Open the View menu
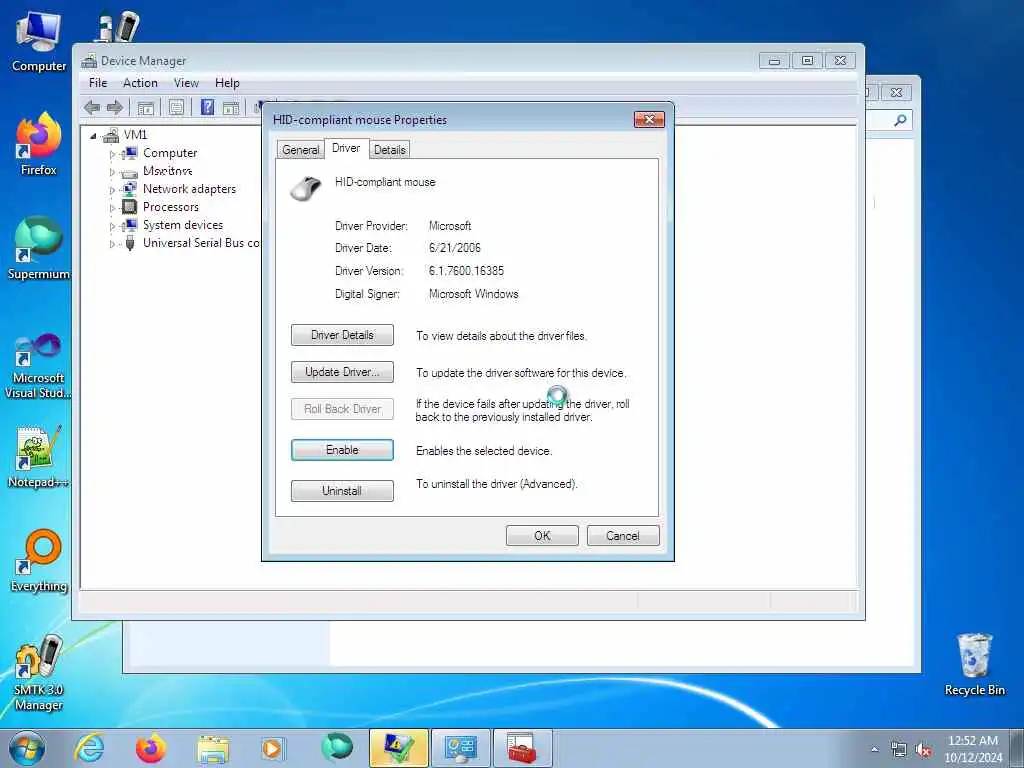 pos(186,83)
